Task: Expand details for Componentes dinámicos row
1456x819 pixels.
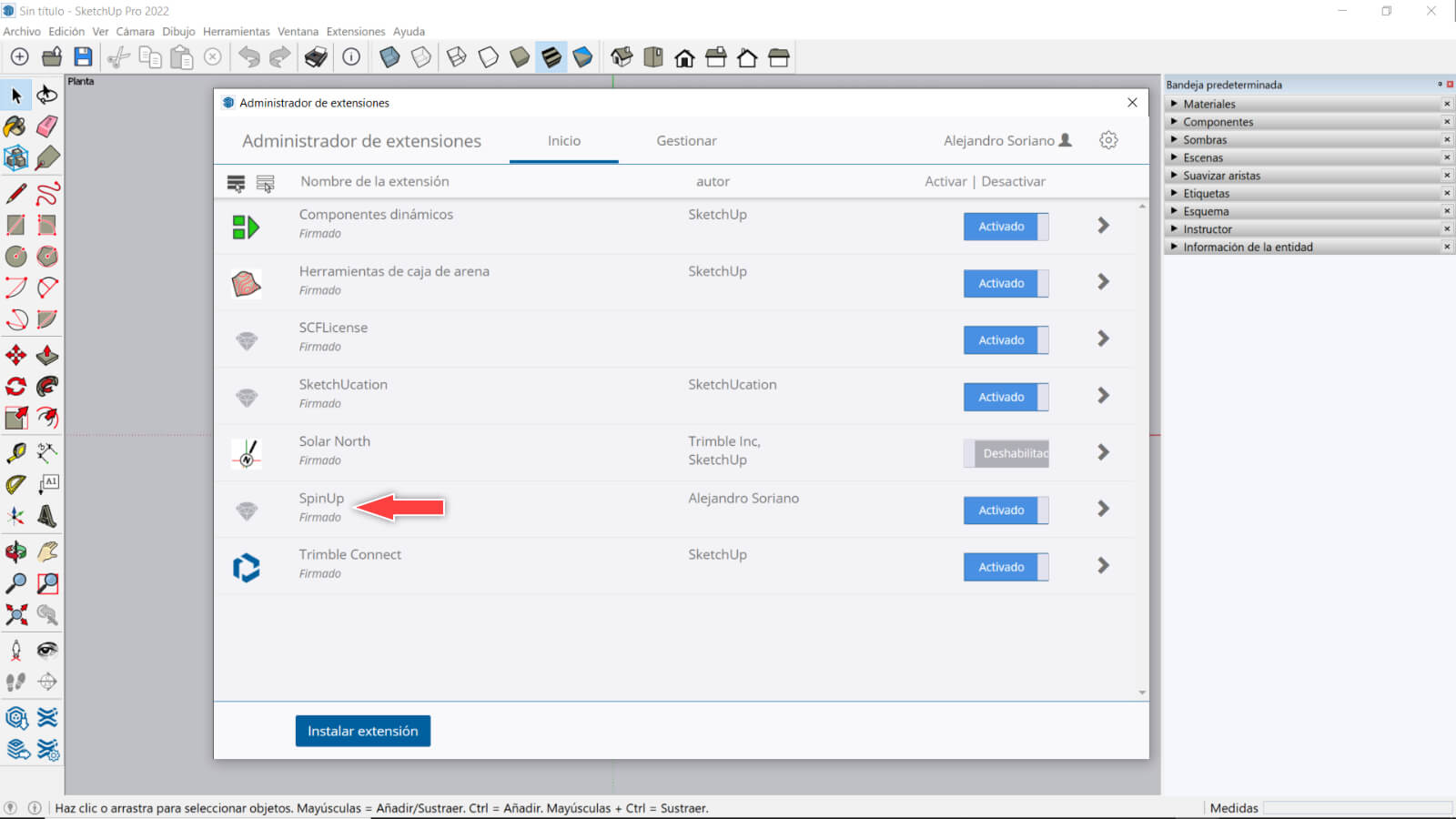Action: [1103, 225]
